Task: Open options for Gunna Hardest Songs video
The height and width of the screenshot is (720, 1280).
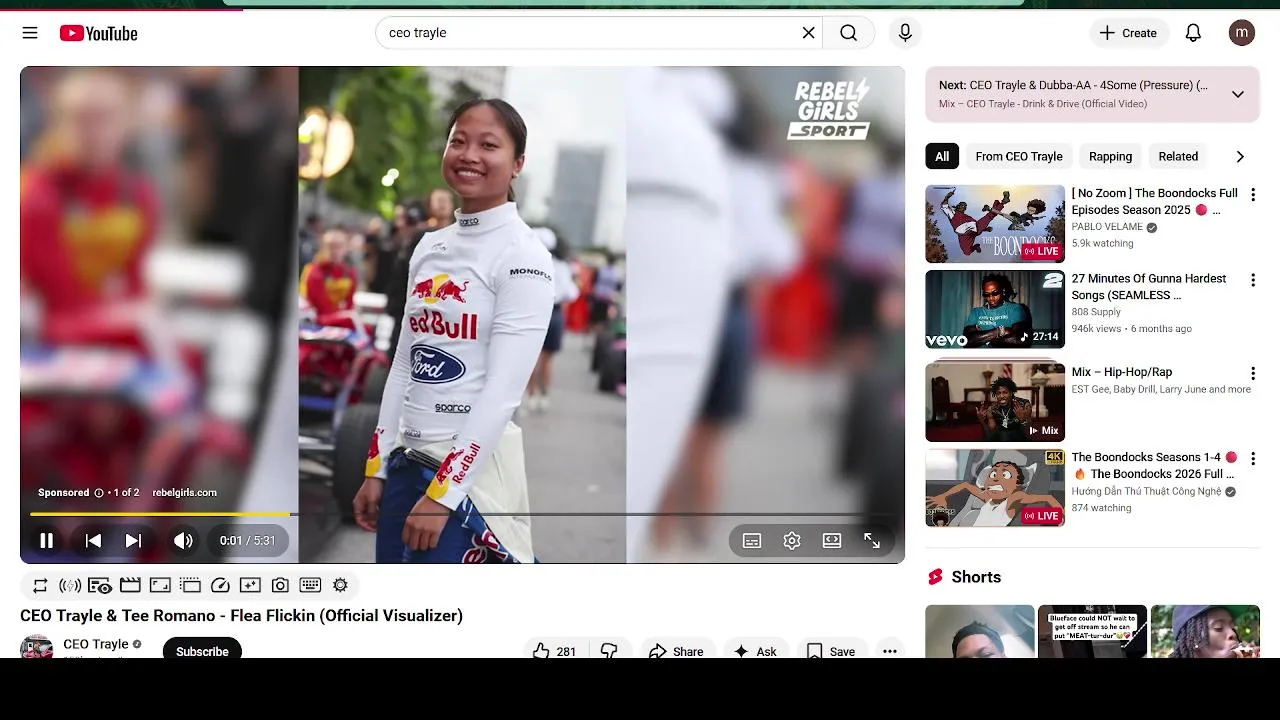Action: 1252,281
